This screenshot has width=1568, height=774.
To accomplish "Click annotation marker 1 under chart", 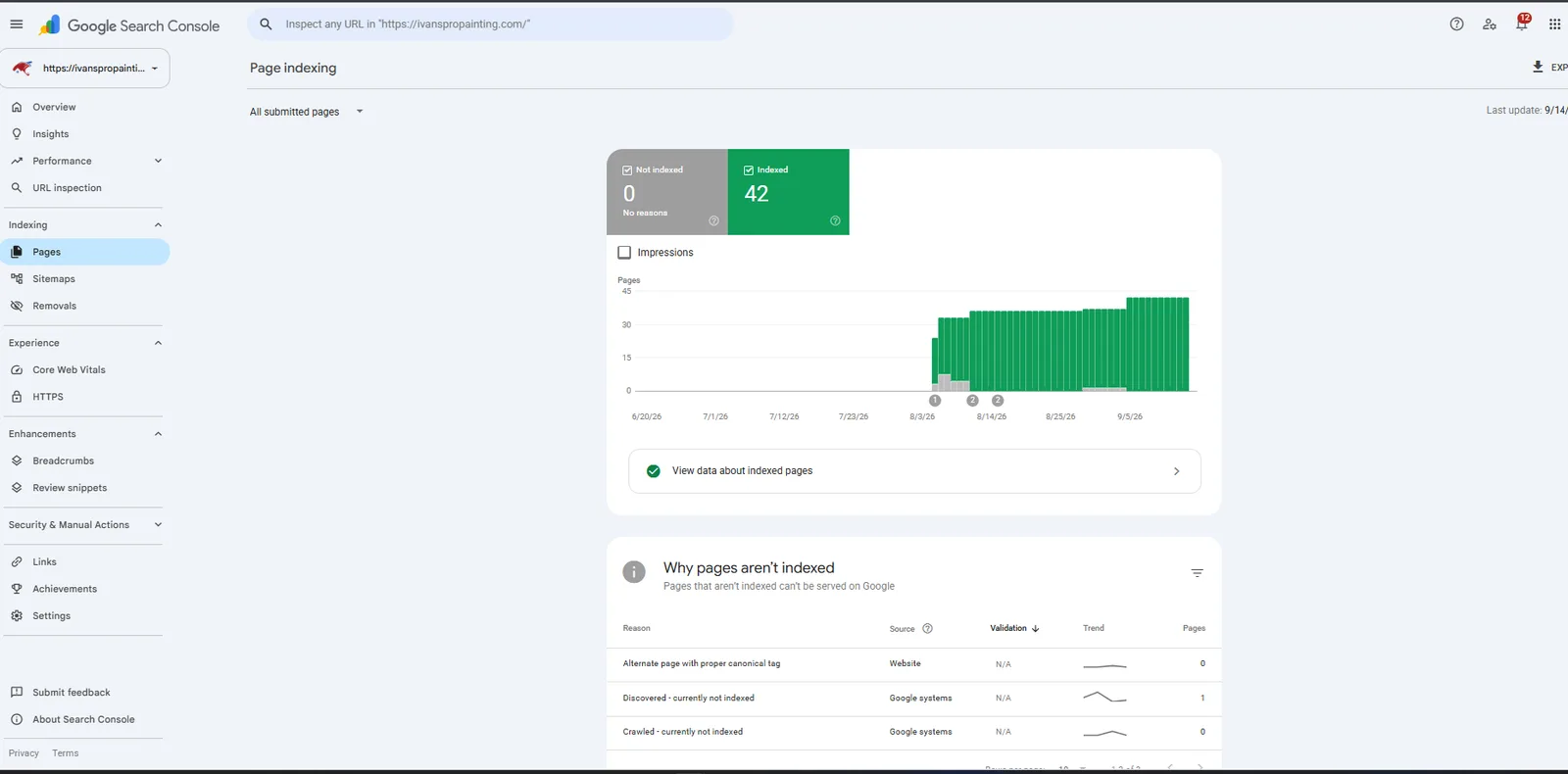I will point(935,401).
